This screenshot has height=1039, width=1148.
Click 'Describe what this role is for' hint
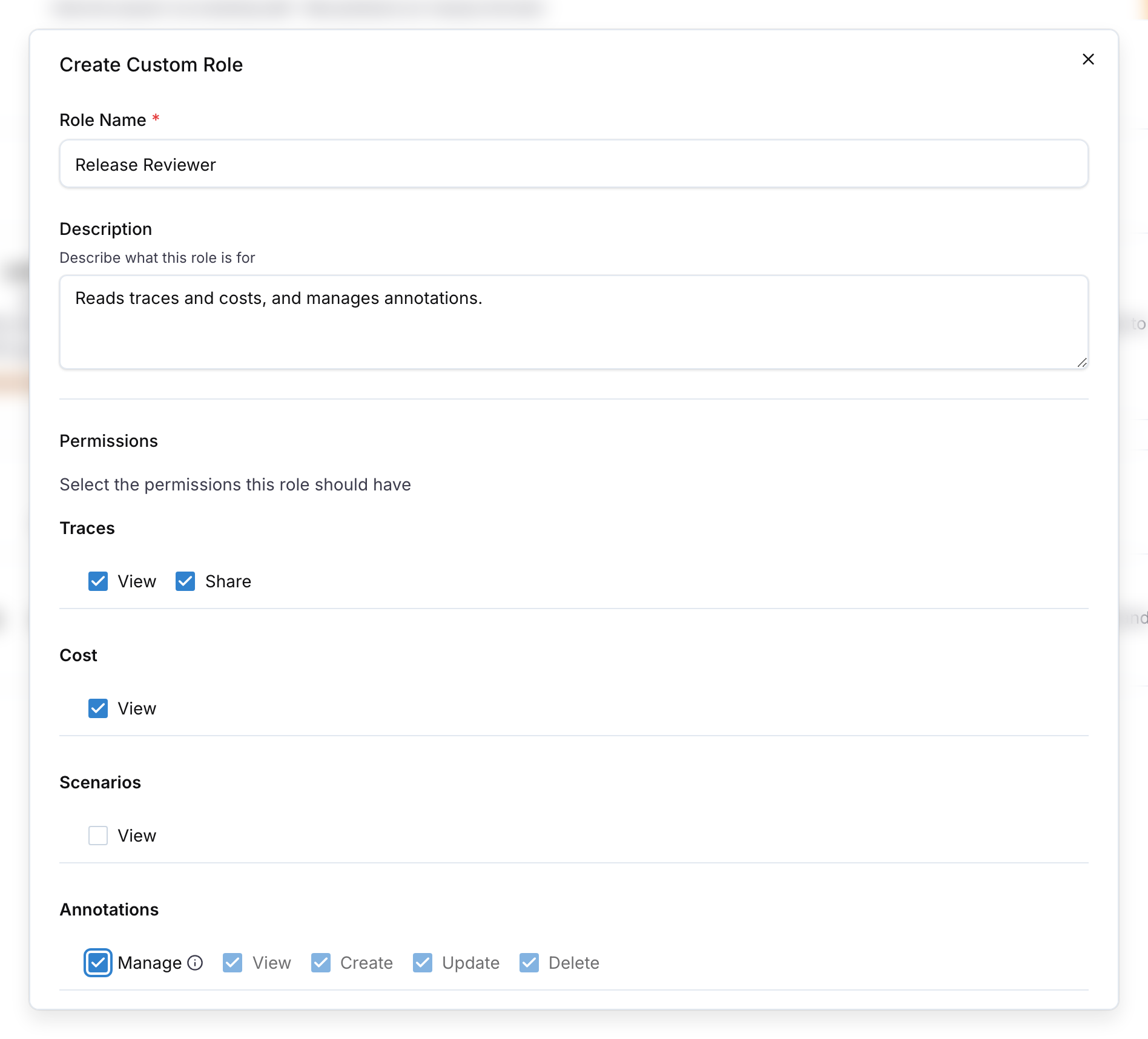pos(157,257)
